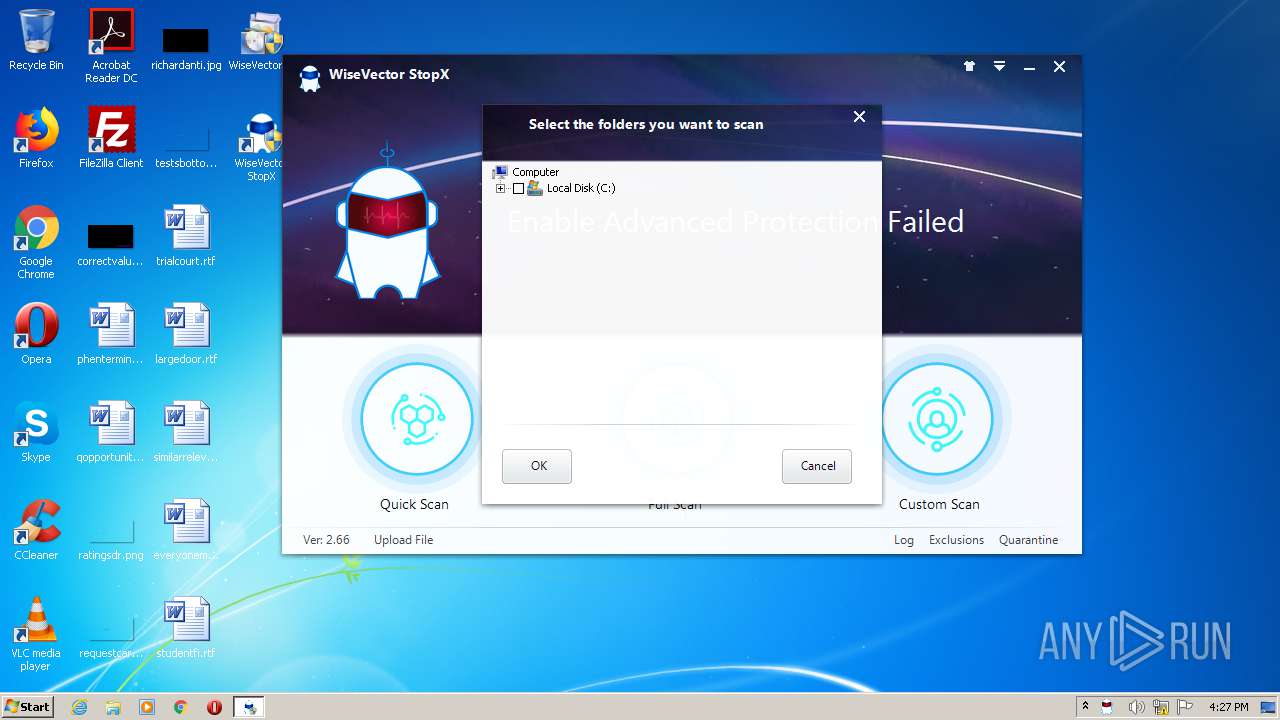Click the 4:27 PM taskbar clock

pos(1229,707)
